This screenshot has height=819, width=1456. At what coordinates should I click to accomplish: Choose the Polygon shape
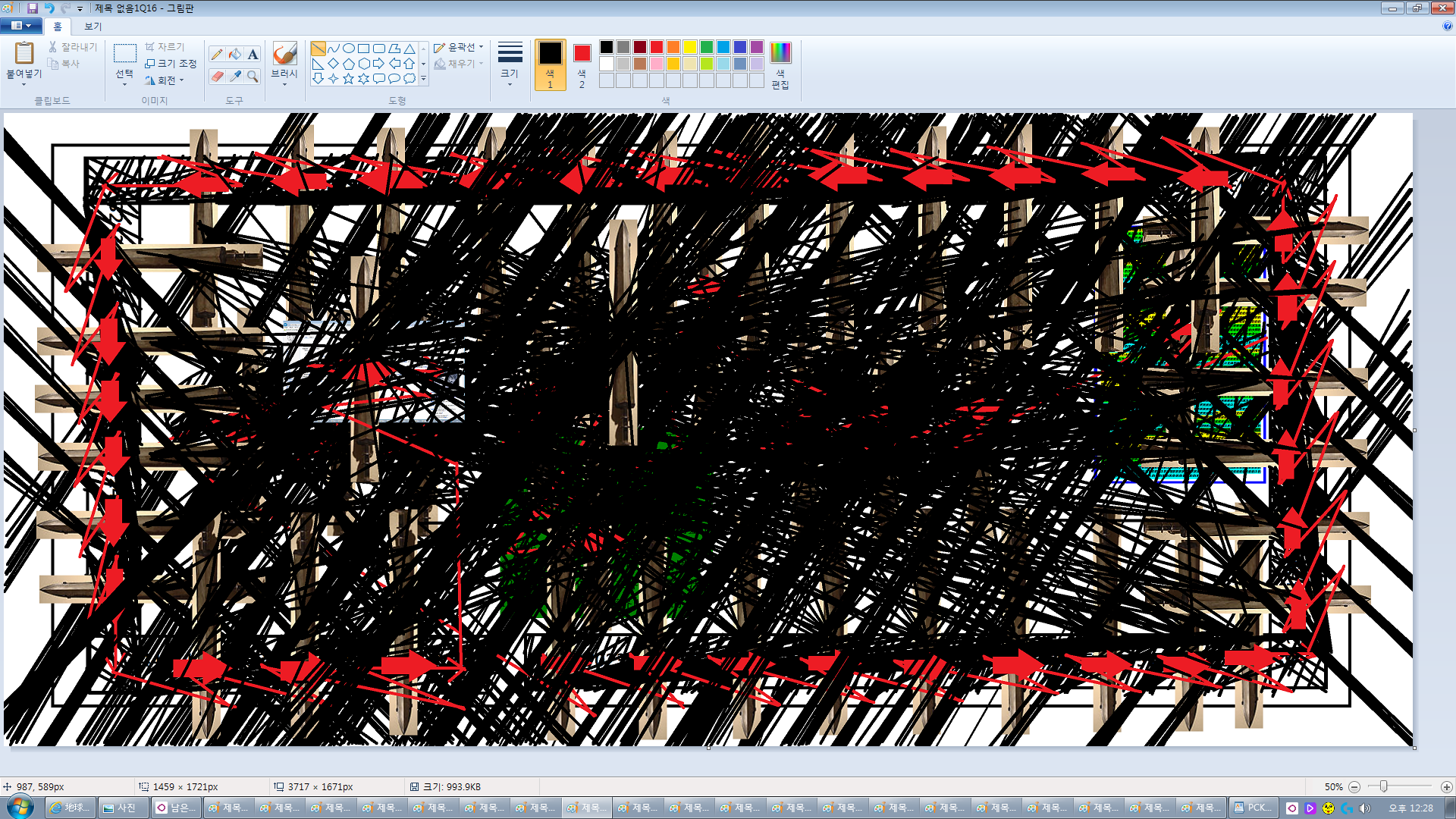pos(394,49)
